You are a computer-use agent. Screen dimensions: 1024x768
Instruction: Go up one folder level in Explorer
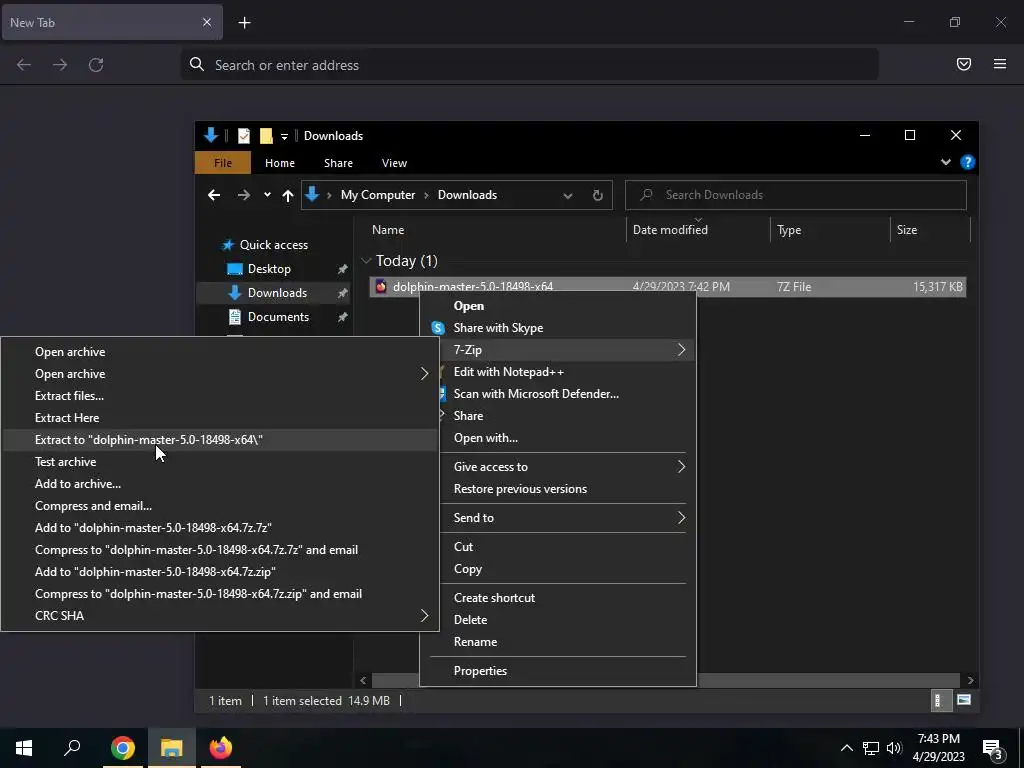coord(287,195)
